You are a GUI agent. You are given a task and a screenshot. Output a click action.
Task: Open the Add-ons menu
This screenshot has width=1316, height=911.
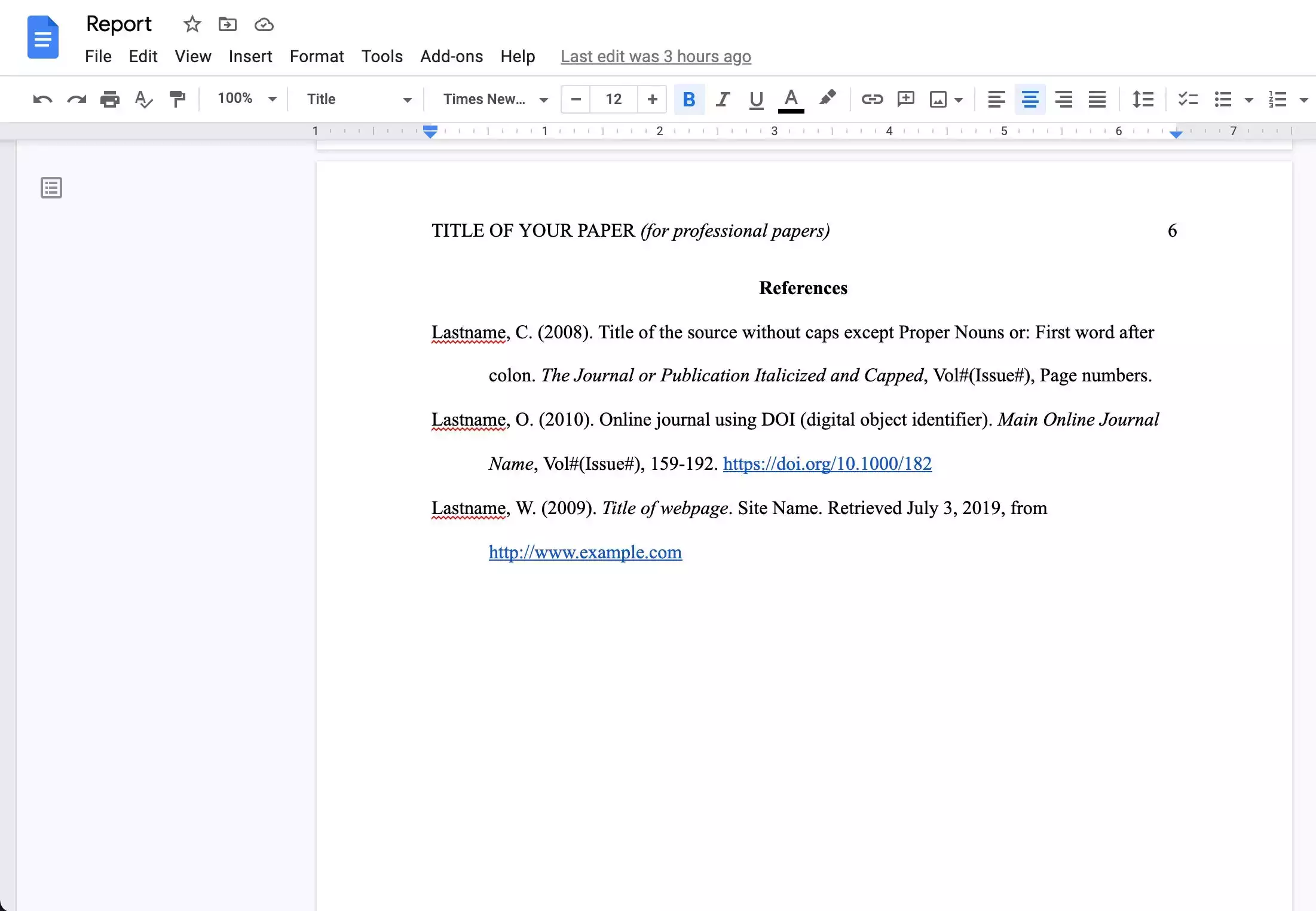click(451, 56)
